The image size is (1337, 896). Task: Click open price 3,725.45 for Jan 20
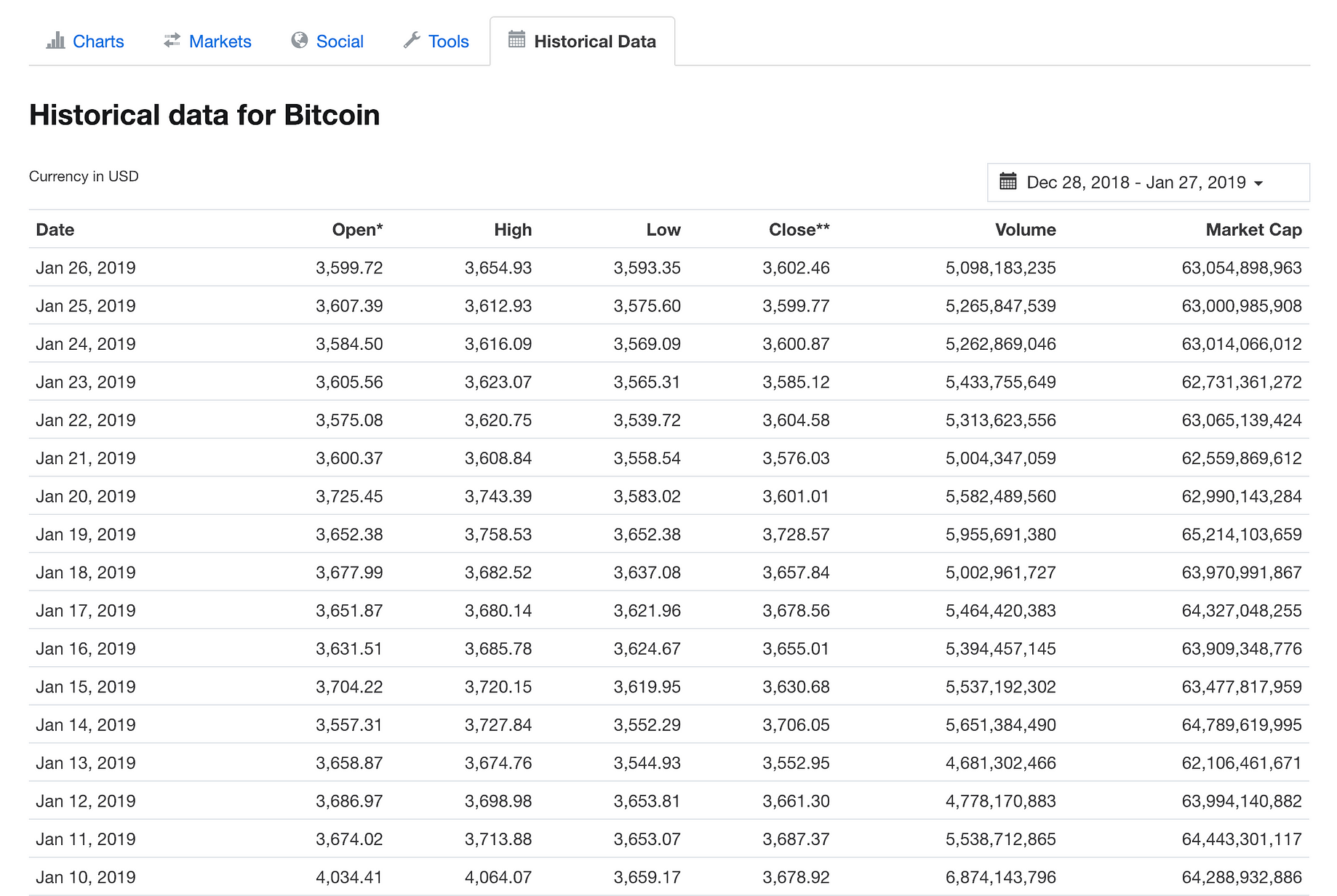(349, 497)
